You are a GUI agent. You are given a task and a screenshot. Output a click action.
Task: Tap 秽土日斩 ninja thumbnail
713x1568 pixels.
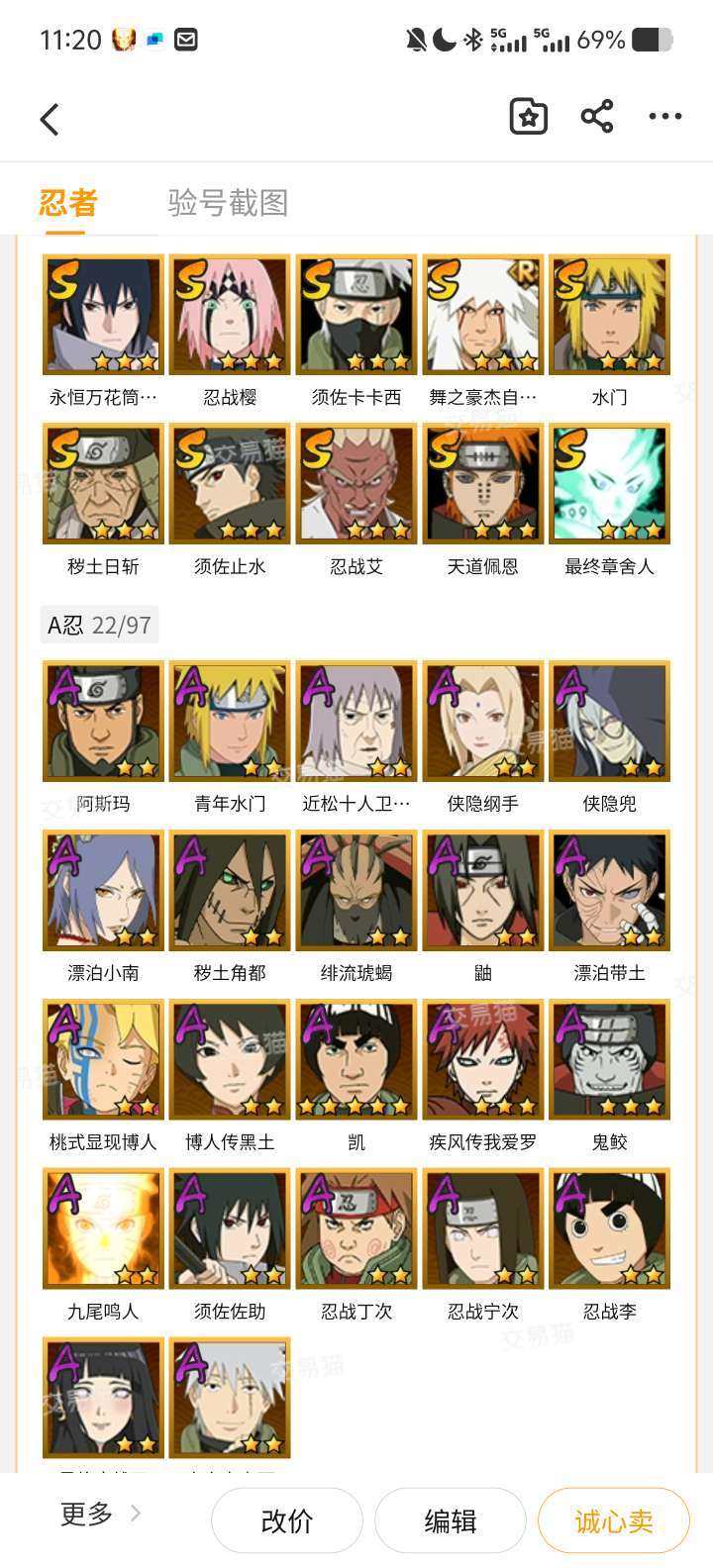point(103,484)
